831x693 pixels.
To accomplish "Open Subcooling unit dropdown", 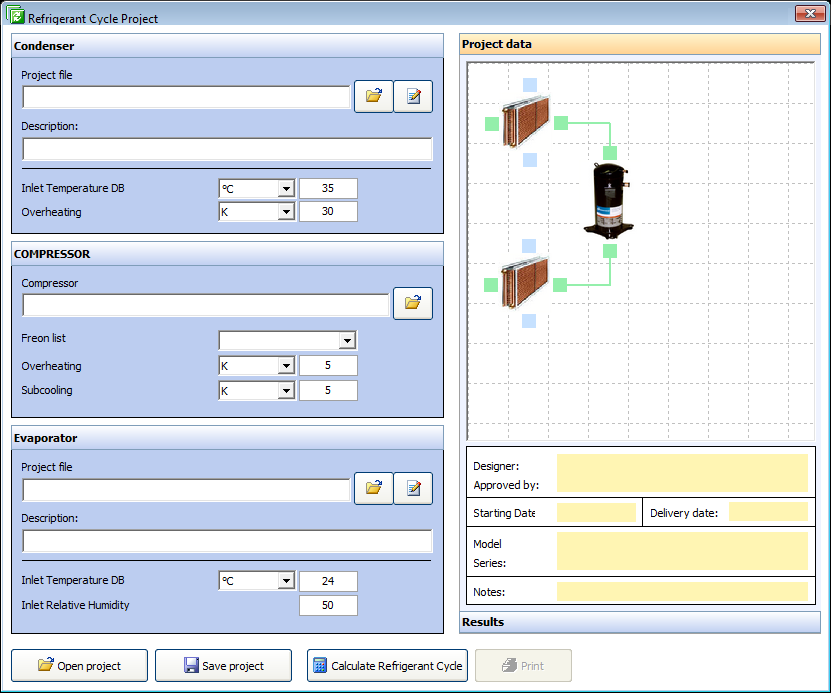I will (x=286, y=390).
